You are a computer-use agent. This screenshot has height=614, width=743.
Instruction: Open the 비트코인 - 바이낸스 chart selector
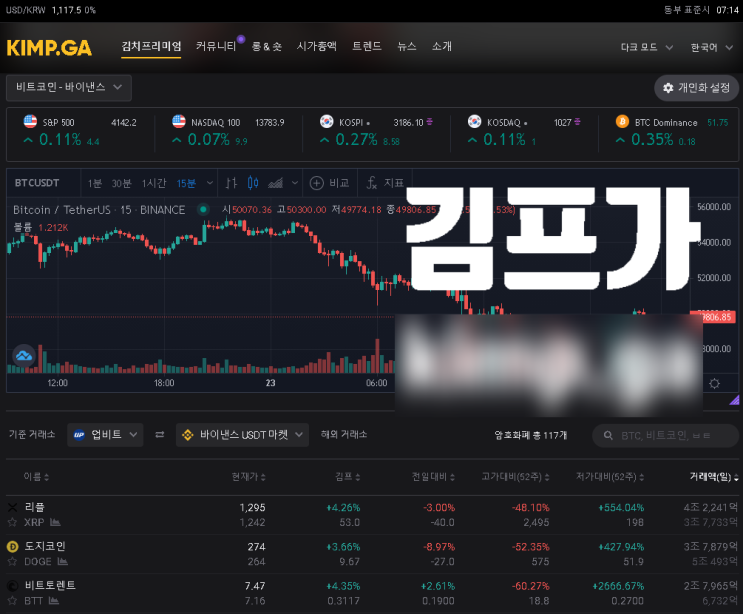pos(69,88)
